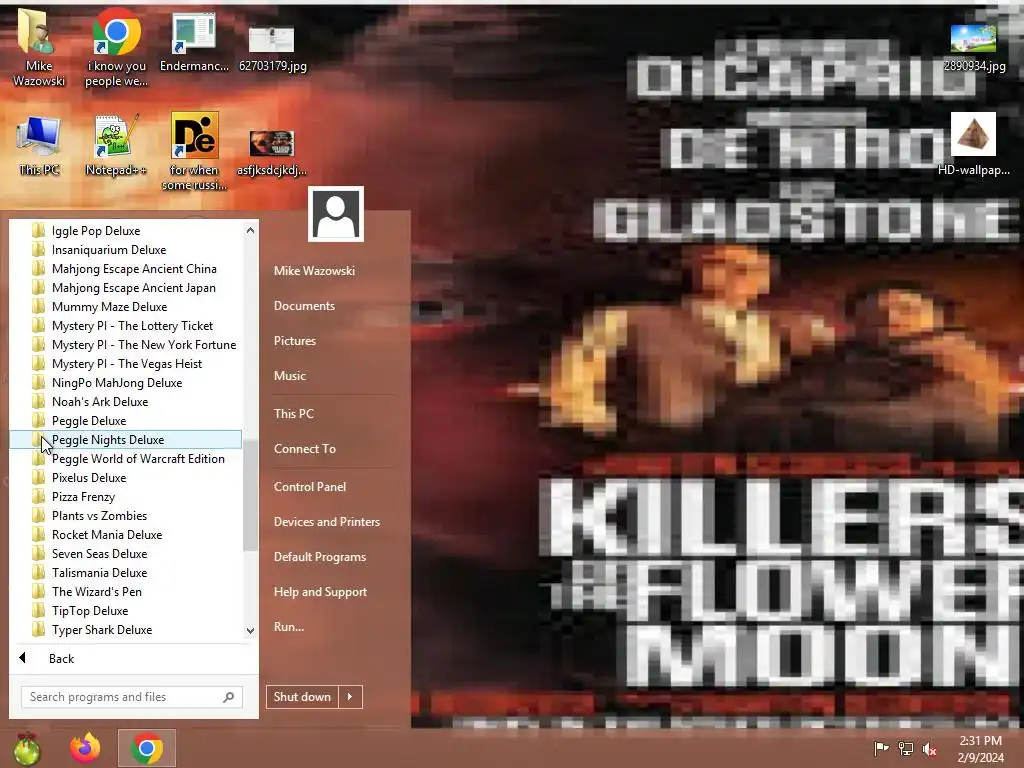Click the program list scrollbar down arrow

(250, 630)
